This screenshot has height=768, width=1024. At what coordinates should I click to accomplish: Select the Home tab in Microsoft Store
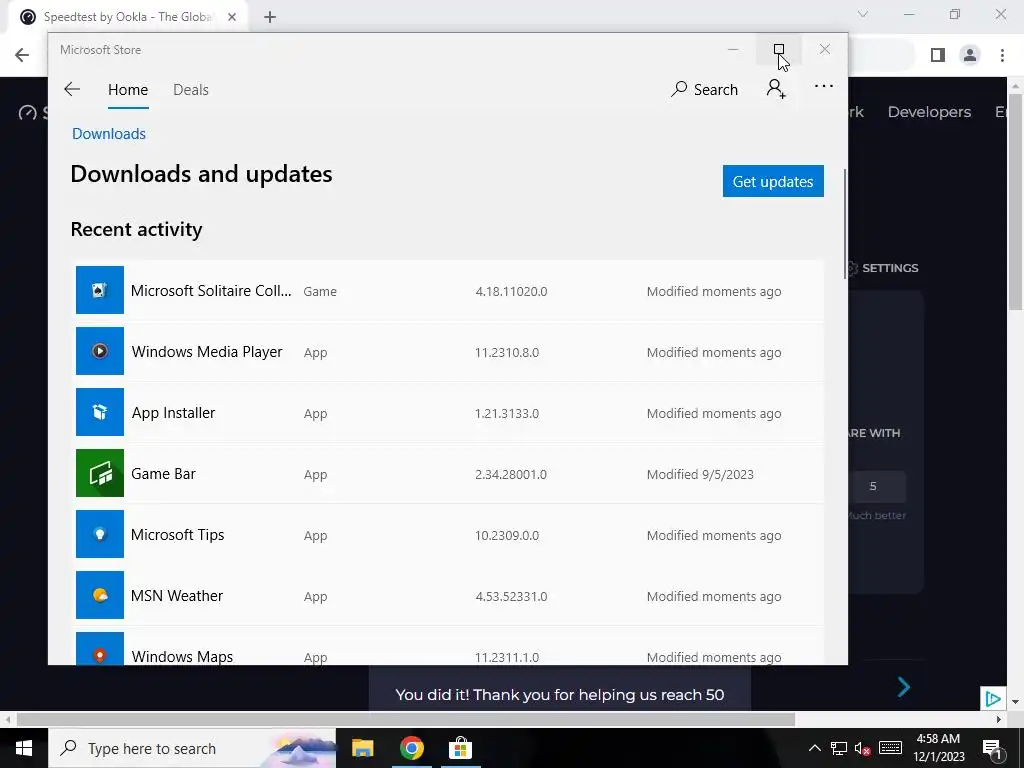(128, 89)
